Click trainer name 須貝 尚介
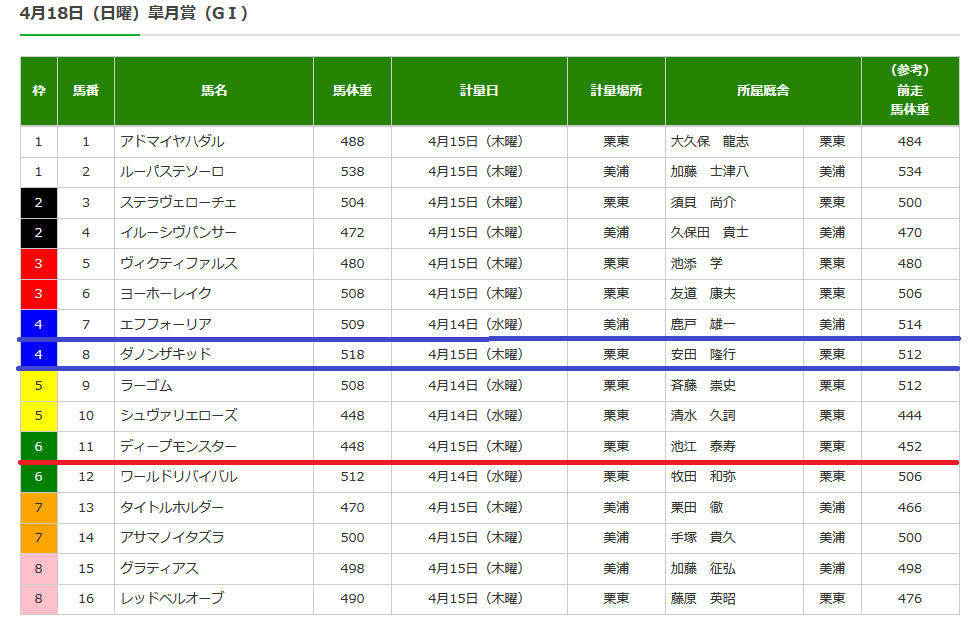The image size is (980, 628). tap(703, 202)
